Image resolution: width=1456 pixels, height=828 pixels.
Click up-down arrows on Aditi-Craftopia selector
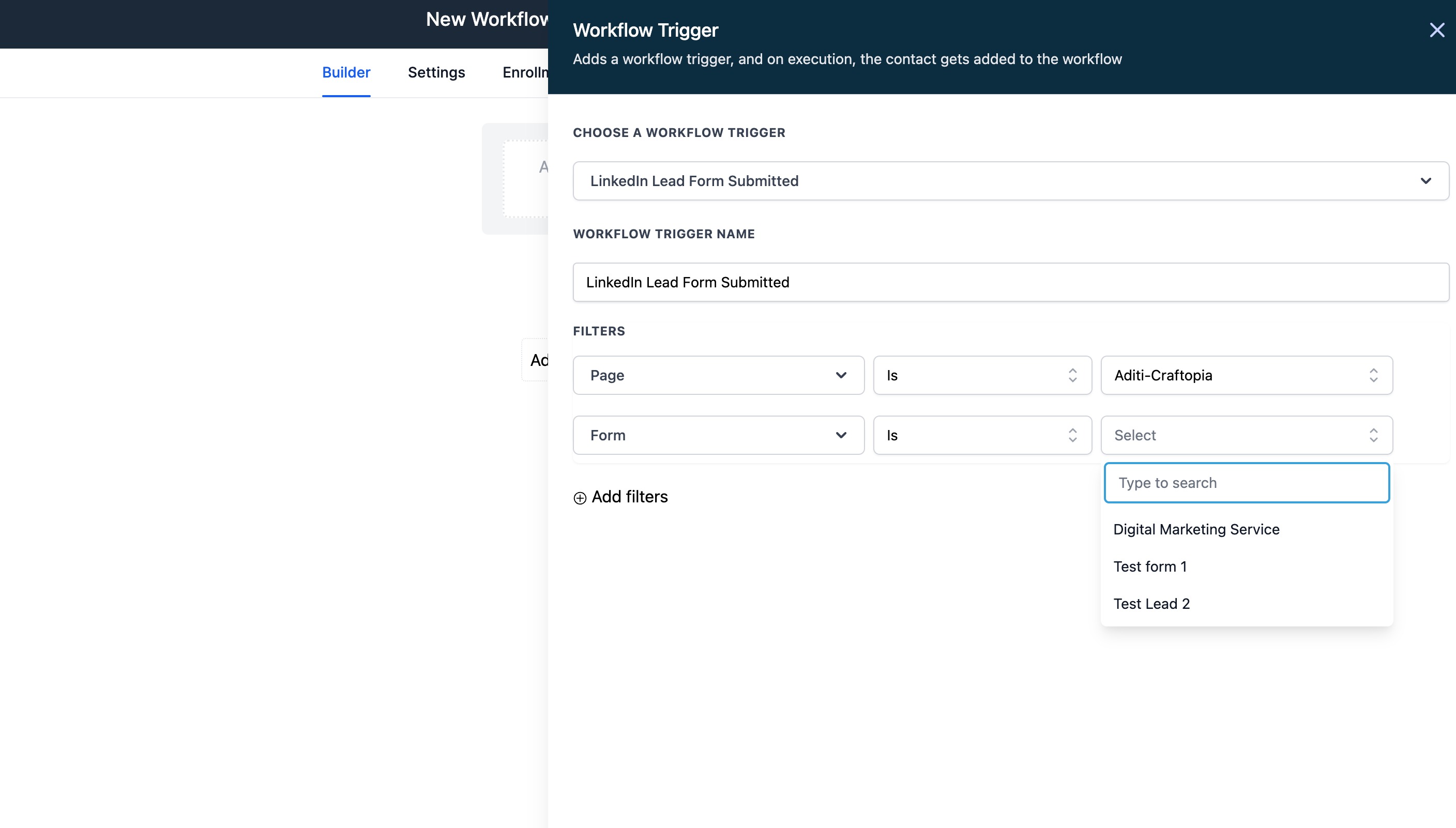[1373, 375]
